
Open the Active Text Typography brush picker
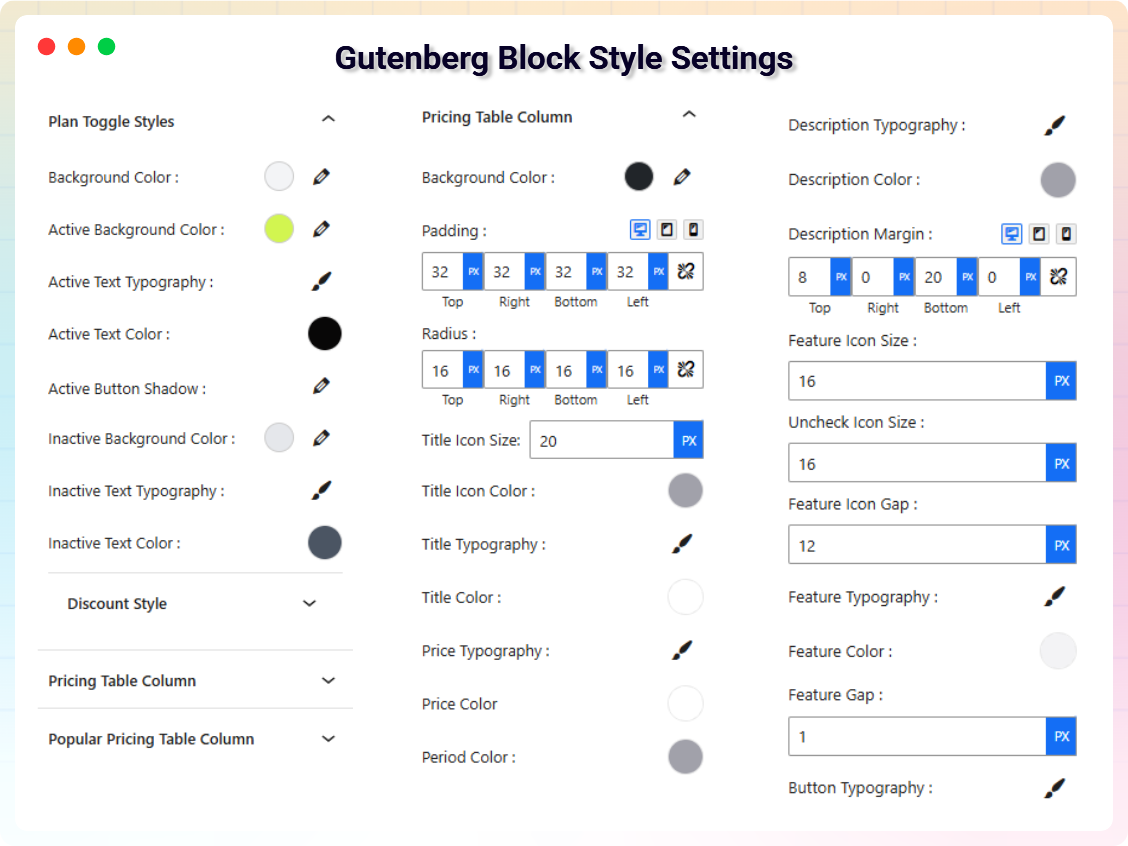(322, 281)
